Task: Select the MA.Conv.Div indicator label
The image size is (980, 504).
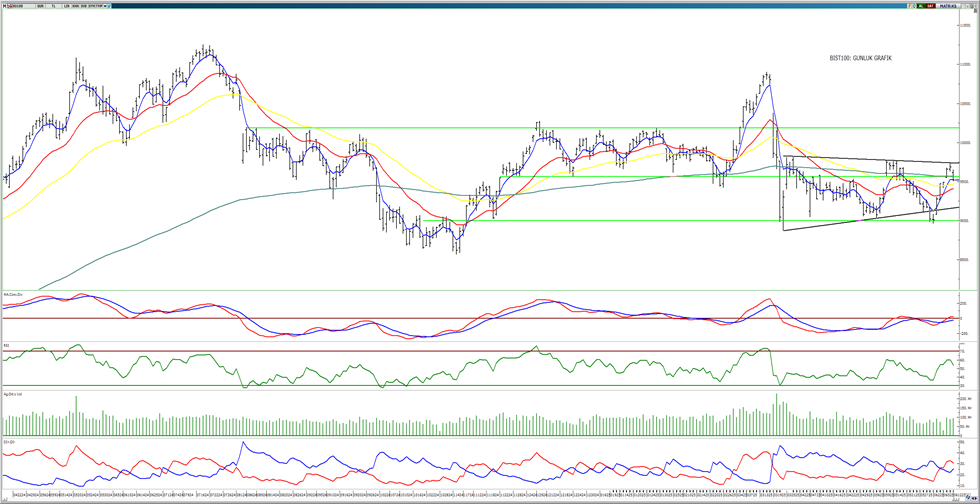Action: coord(13,294)
